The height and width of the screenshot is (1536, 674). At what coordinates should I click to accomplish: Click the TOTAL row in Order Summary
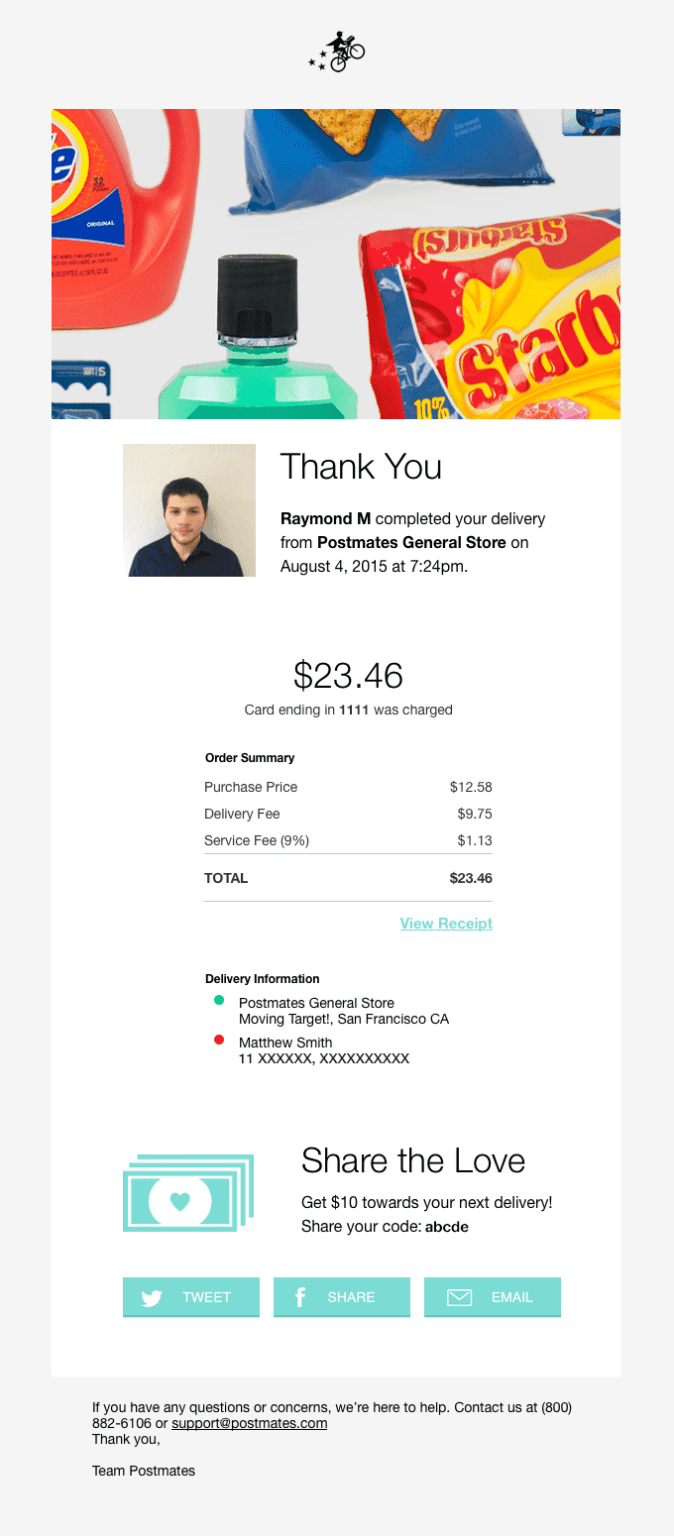coord(347,878)
